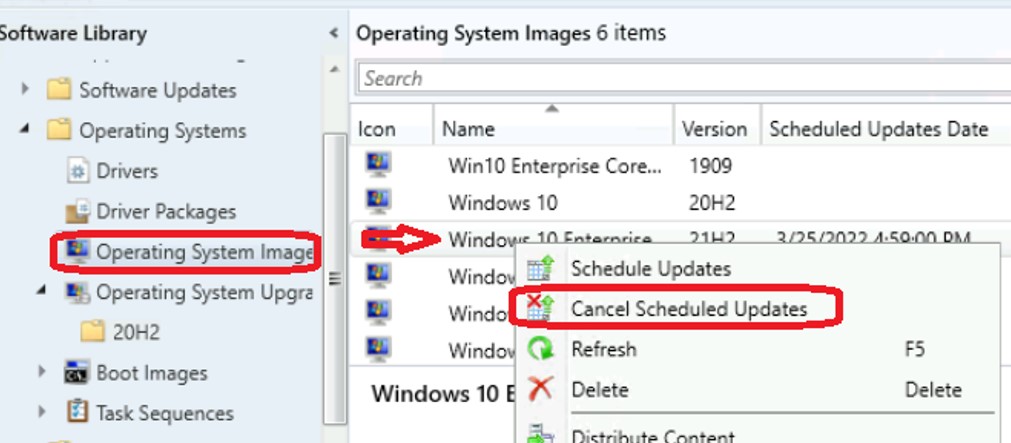The width and height of the screenshot is (1011, 443).
Task: Select the 20H2 folder label
Action: click(x=136, y=333)
